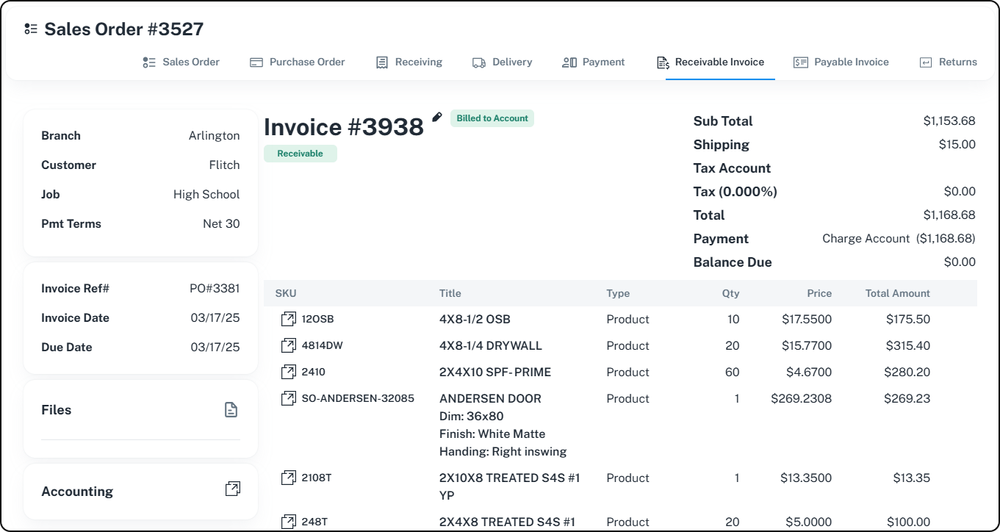Open the SO-ANDERSEN-32085 link icon
Viewport: 1000px width, 532px height.
point(288,398)
